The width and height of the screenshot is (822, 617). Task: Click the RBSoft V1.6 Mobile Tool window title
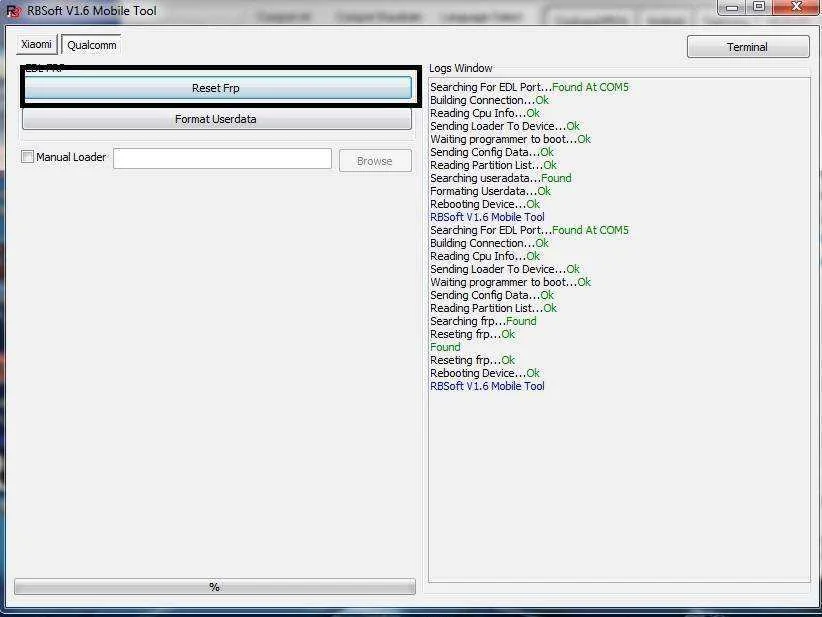click(92, 10)
